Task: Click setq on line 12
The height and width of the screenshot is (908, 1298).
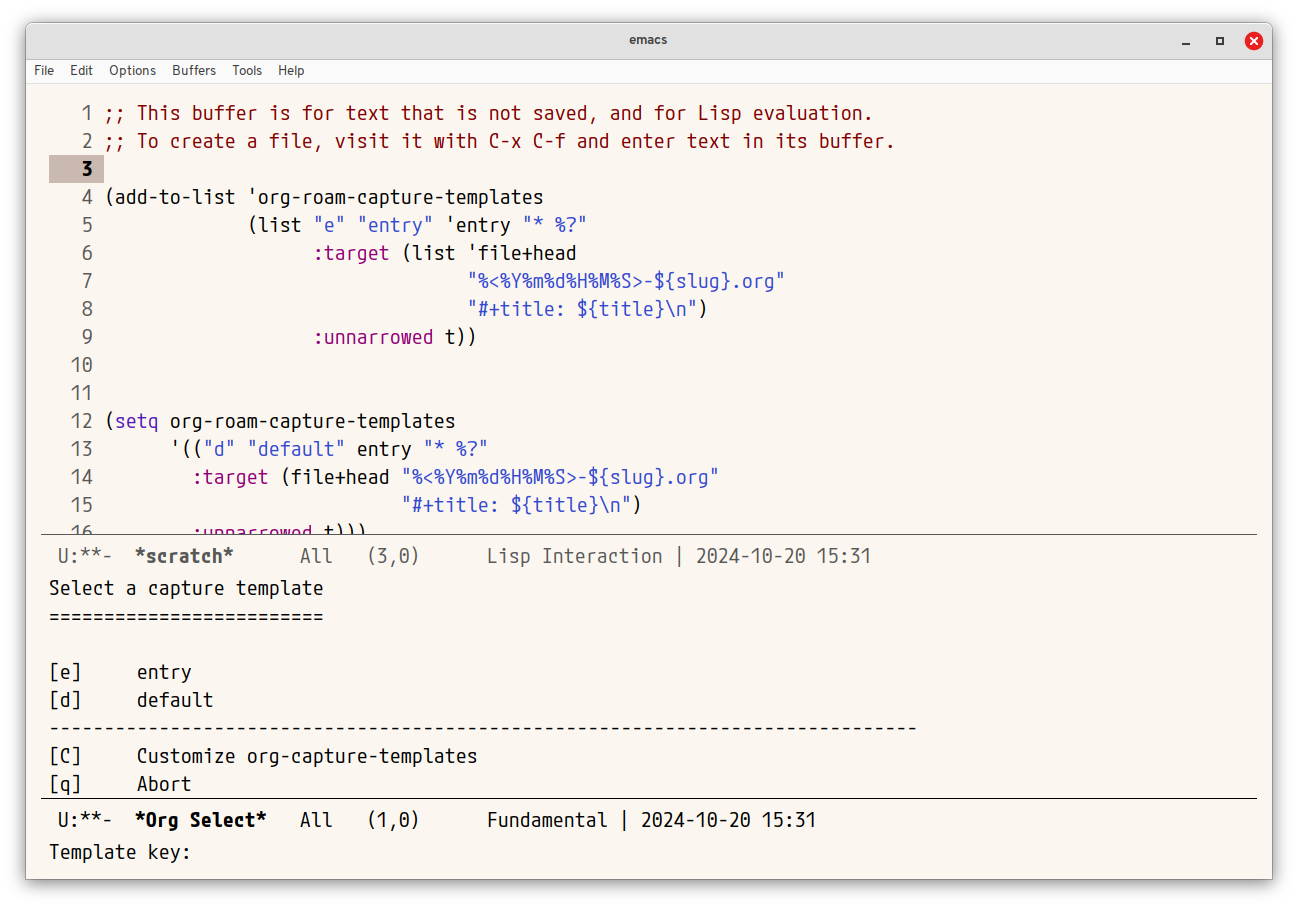Action: point(137,421)
